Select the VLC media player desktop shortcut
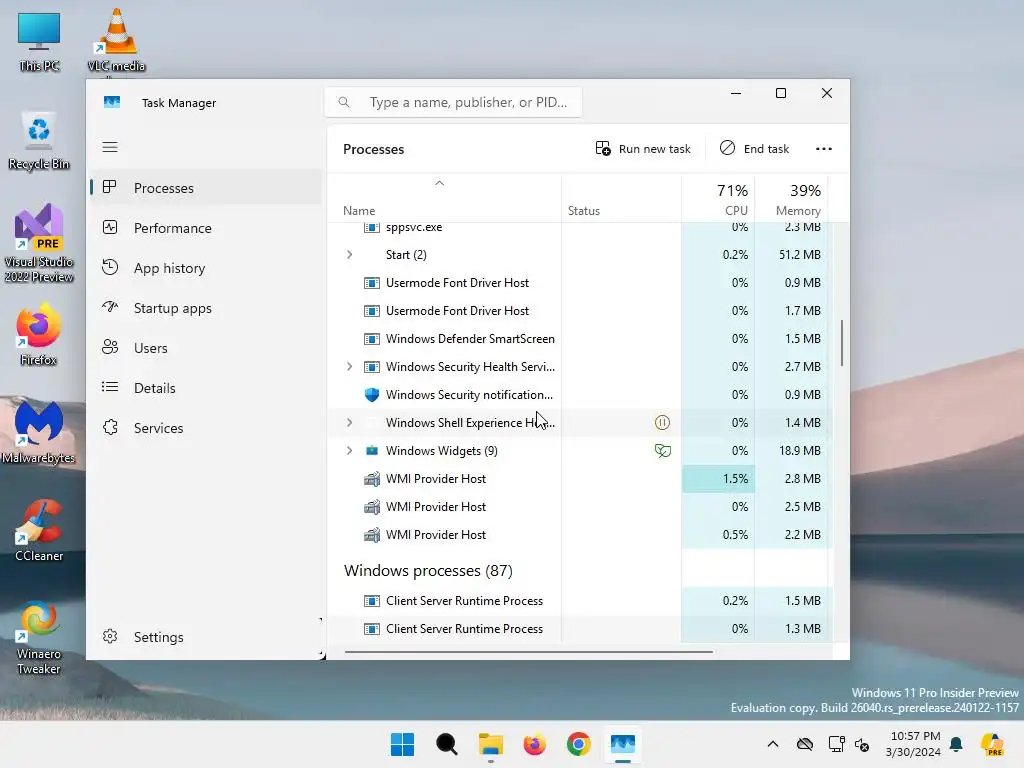Screen dimensions: 1024x768 click(x=116, y=41)
